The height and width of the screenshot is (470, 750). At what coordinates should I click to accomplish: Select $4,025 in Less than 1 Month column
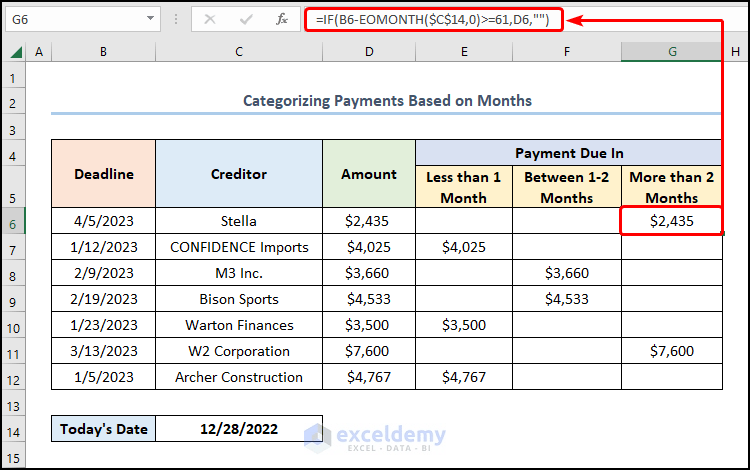click(x=464, y=247)
